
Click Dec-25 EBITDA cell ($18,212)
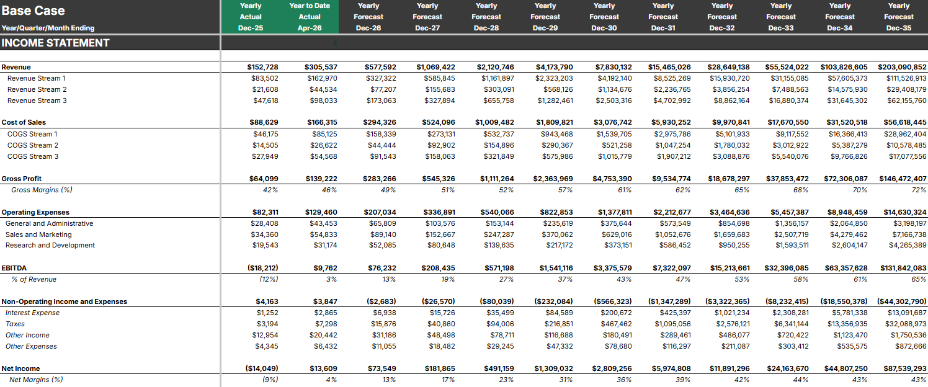263,267
